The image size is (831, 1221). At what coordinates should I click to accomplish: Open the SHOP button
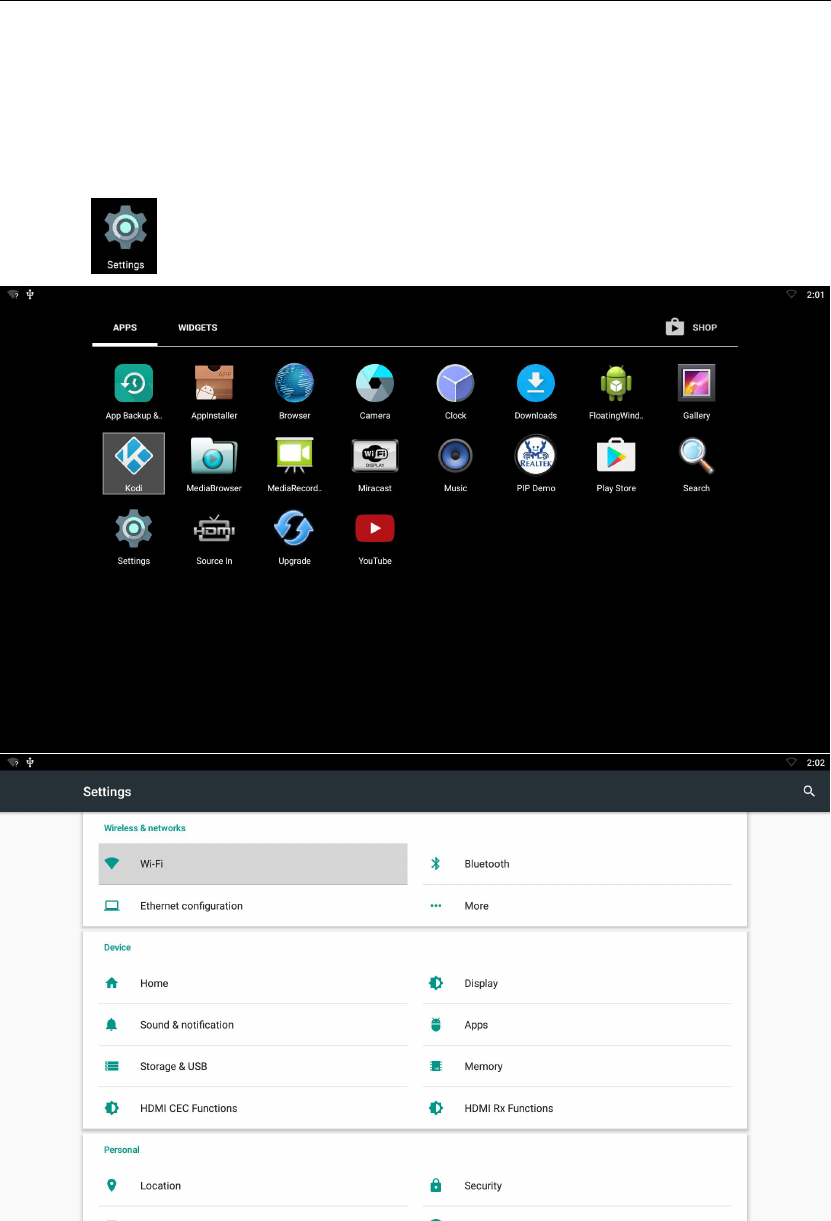pos(692,327)
